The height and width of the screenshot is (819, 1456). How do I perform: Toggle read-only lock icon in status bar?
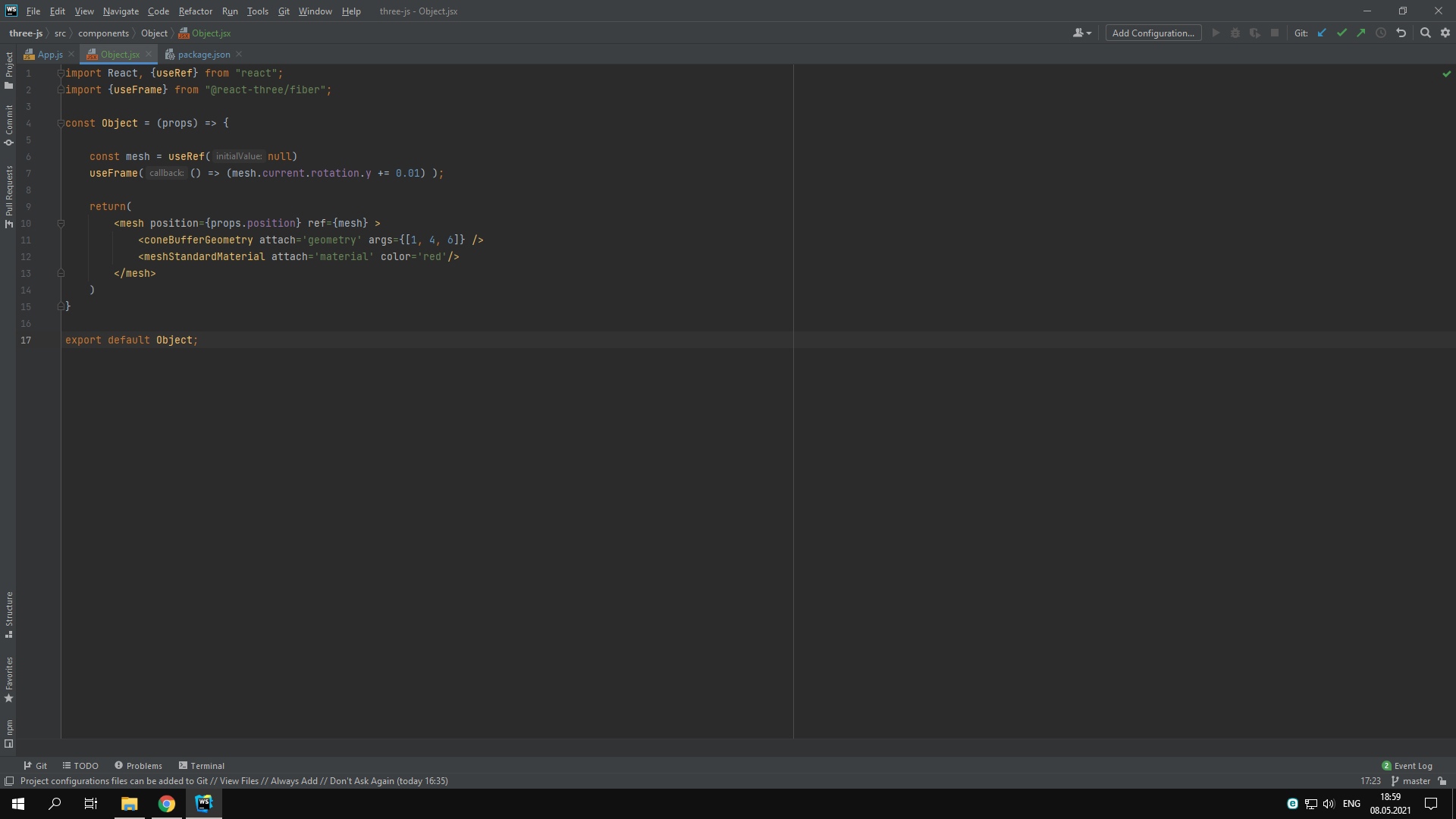(x=1442, y=781)
